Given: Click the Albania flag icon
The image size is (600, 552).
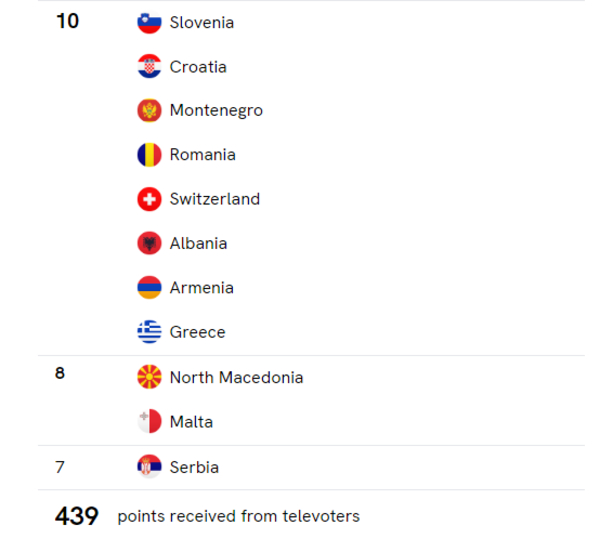Looking at the screenshot, I should coord(149,243).
